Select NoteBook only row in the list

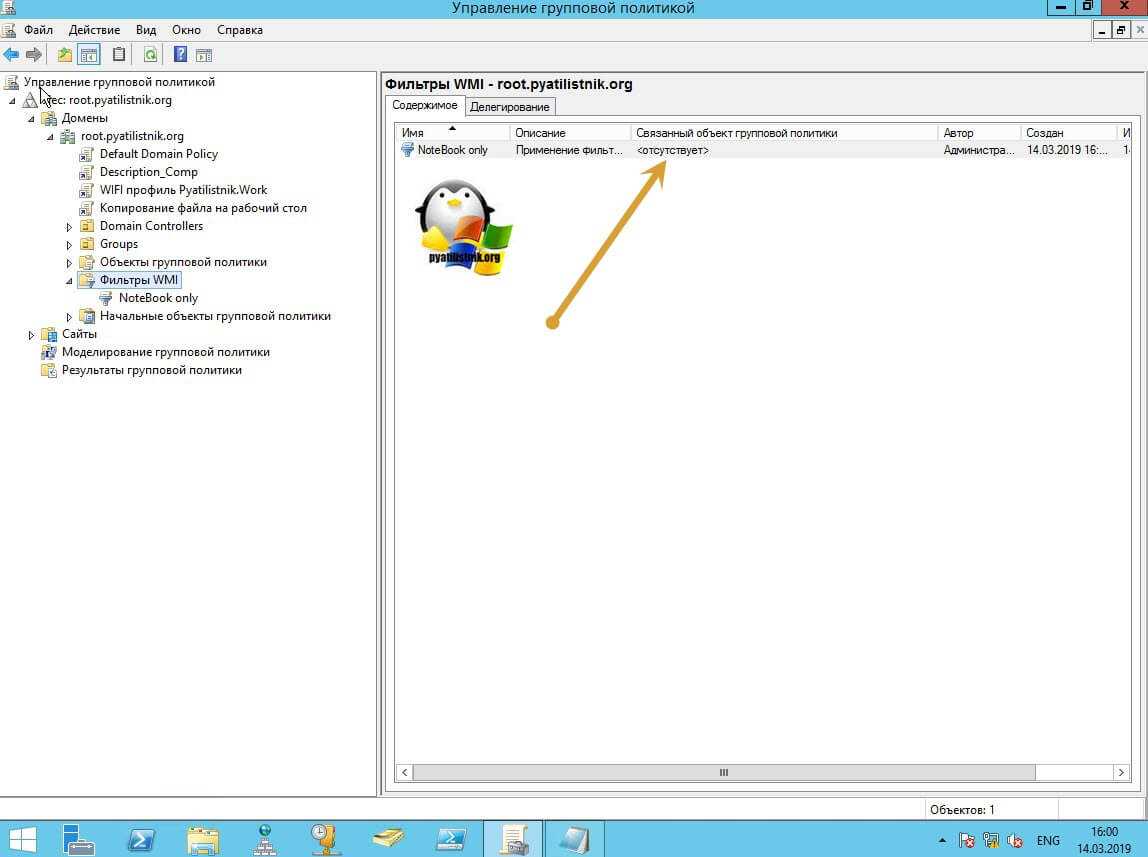coord(452,150)
